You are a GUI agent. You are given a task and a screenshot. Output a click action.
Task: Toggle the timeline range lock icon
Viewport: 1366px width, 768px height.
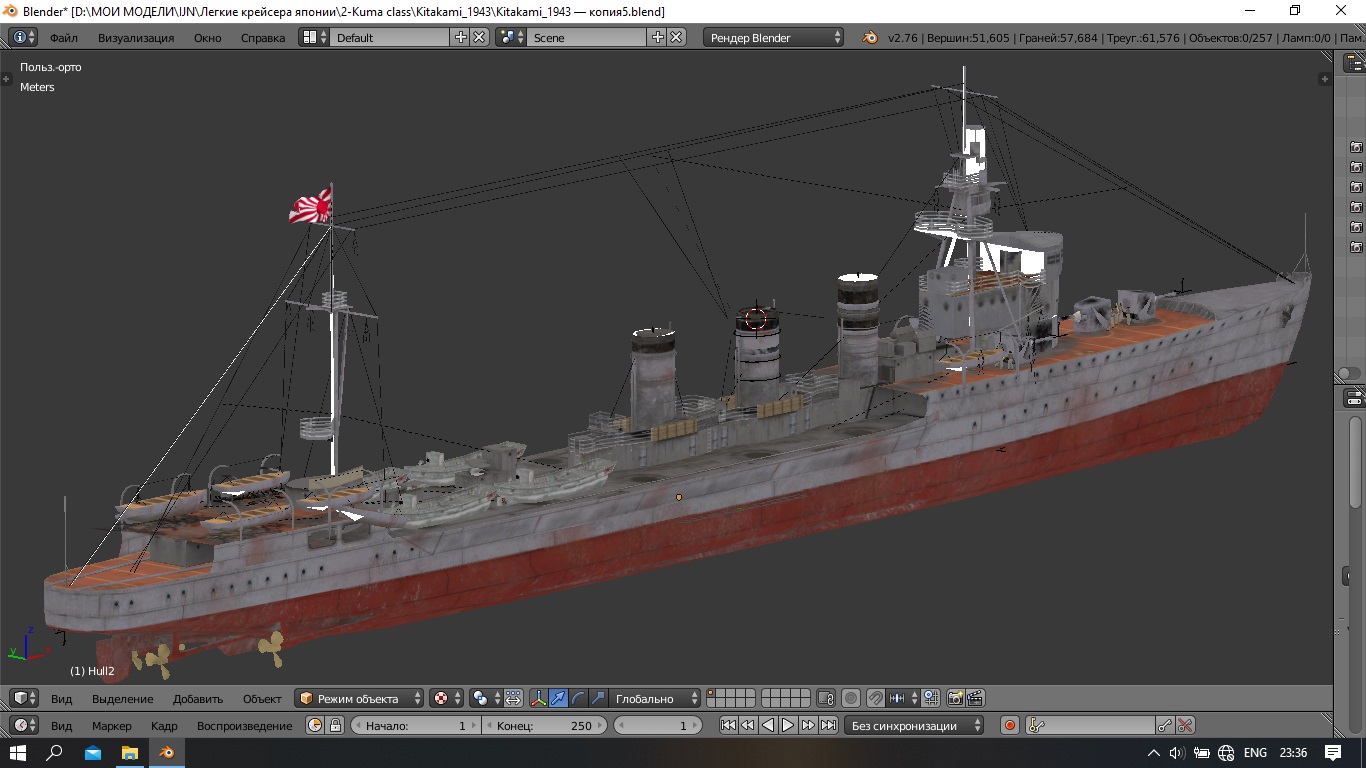coord(336,725)
